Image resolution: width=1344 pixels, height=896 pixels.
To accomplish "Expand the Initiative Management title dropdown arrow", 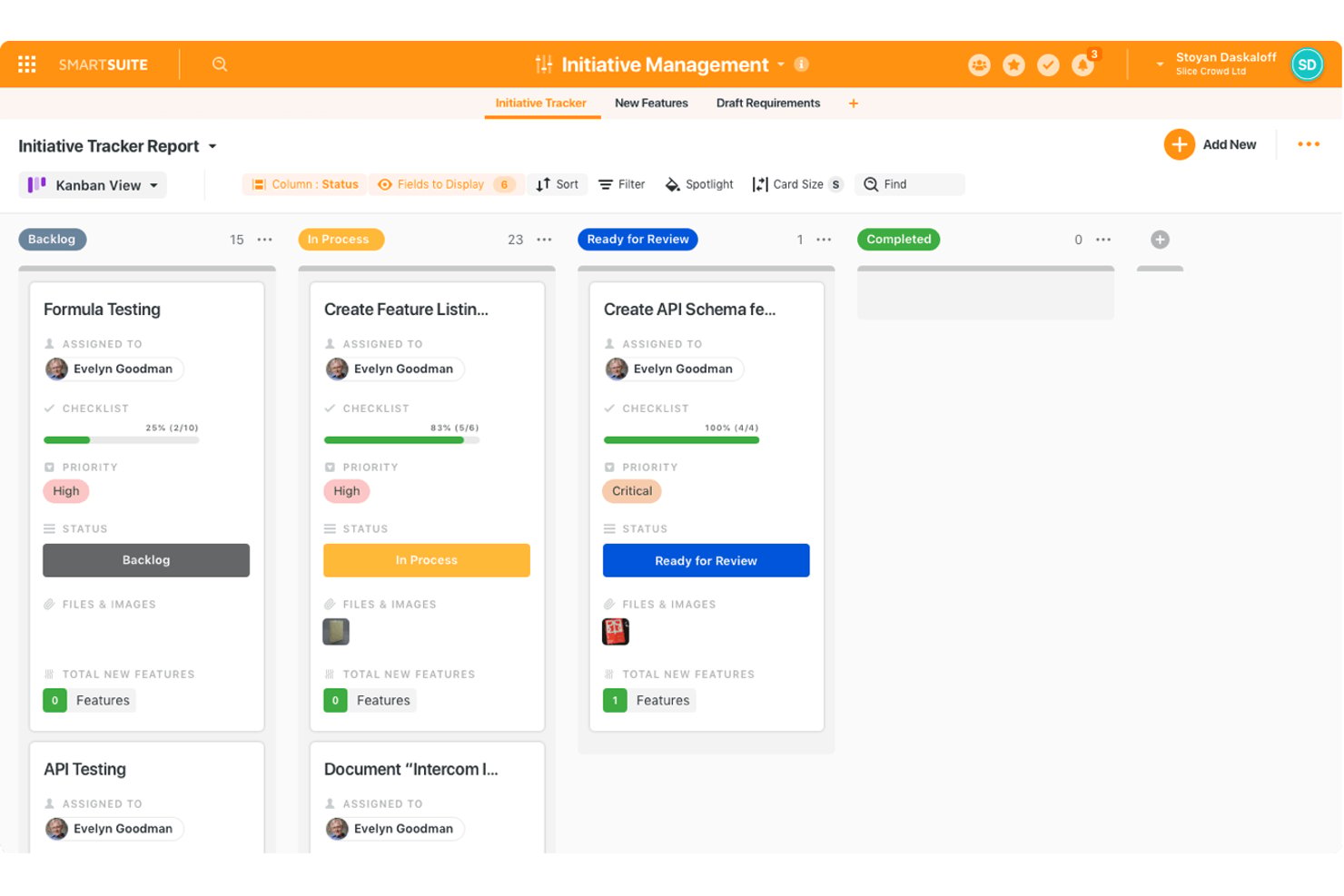I will pyautogui.click(x=780, y=64).
